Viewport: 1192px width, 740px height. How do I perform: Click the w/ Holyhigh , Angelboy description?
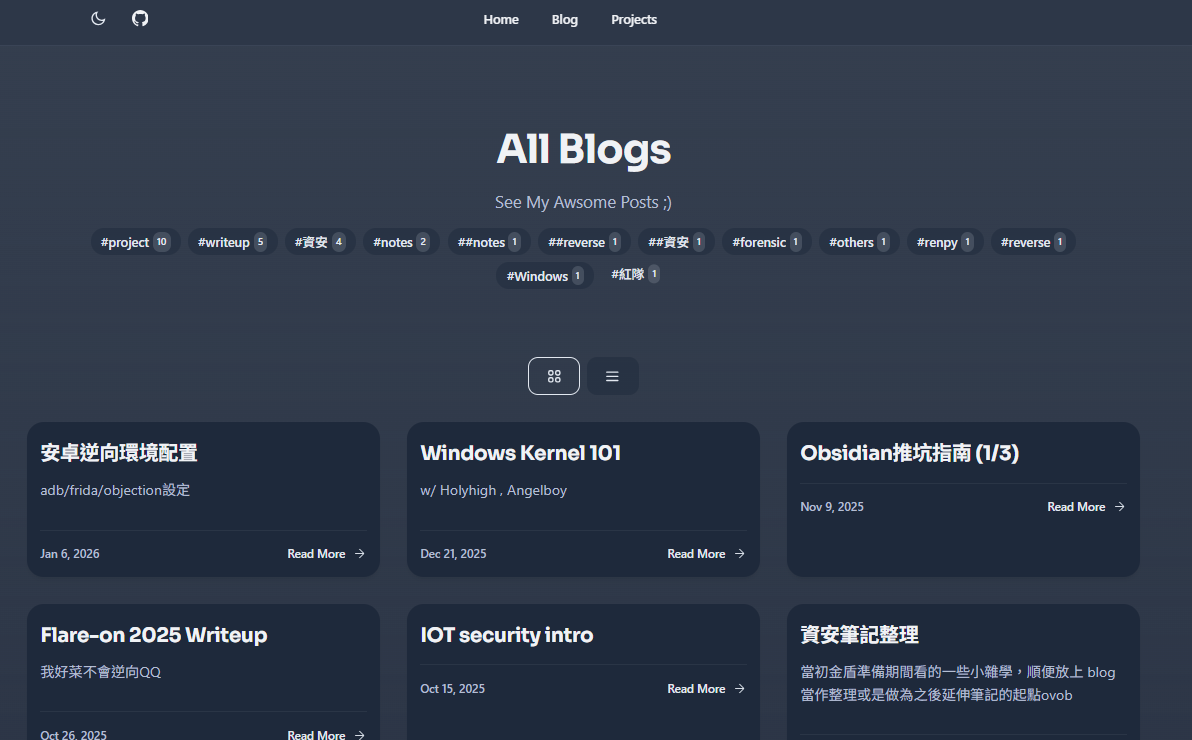point(493,490)
